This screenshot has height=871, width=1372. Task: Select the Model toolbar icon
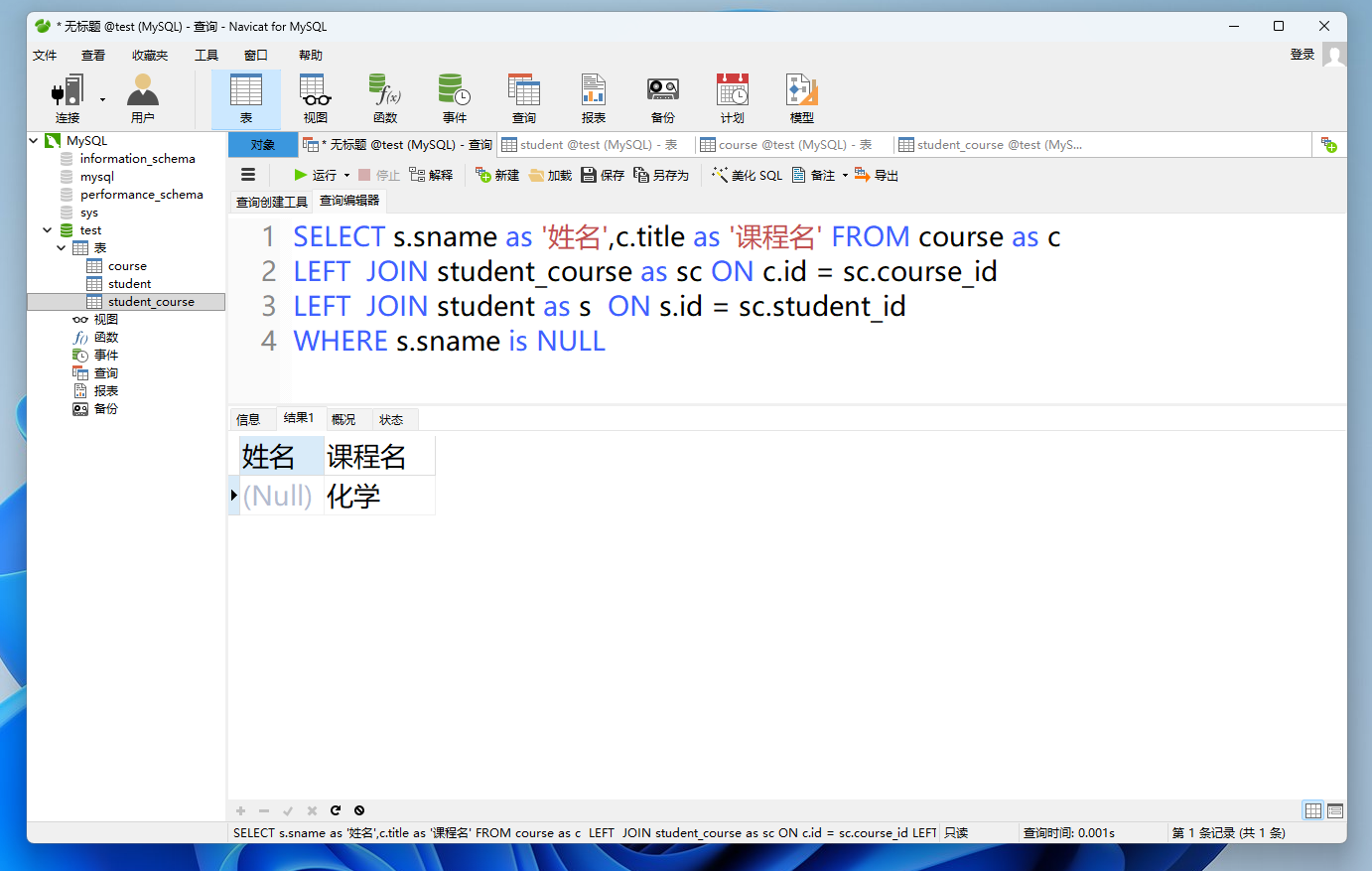click(802, 98)
